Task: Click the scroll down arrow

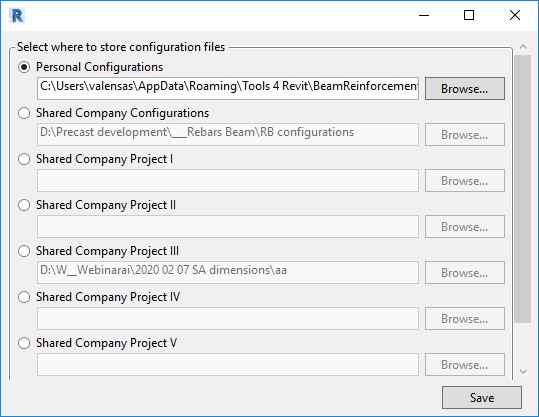Action: click(523, 371)
